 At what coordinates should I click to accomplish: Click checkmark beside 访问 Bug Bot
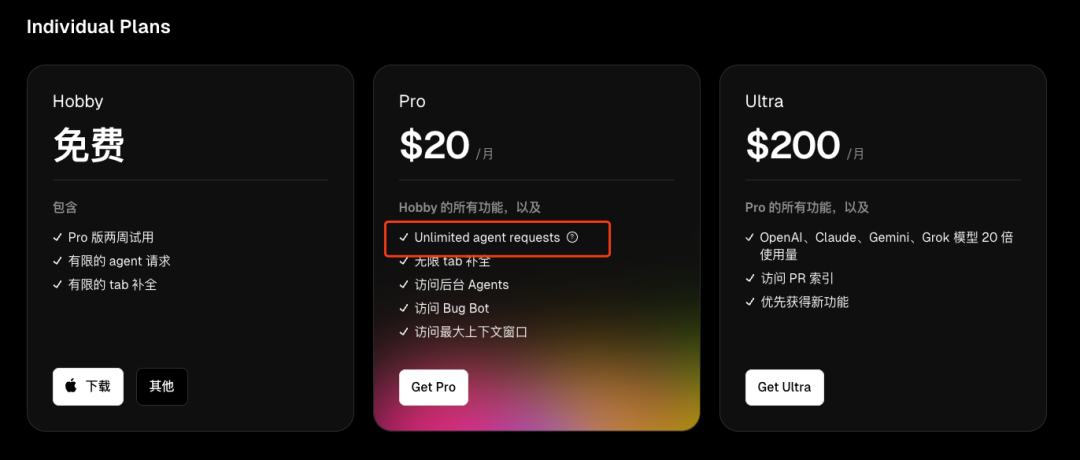pos(404,308)
